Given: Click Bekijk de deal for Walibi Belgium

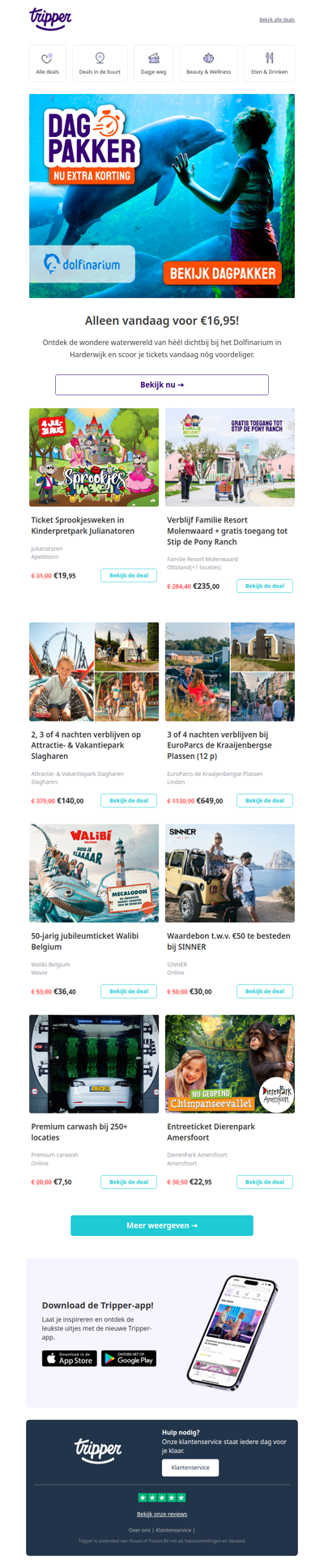Looking at the screenshot, I should [129, 991].
